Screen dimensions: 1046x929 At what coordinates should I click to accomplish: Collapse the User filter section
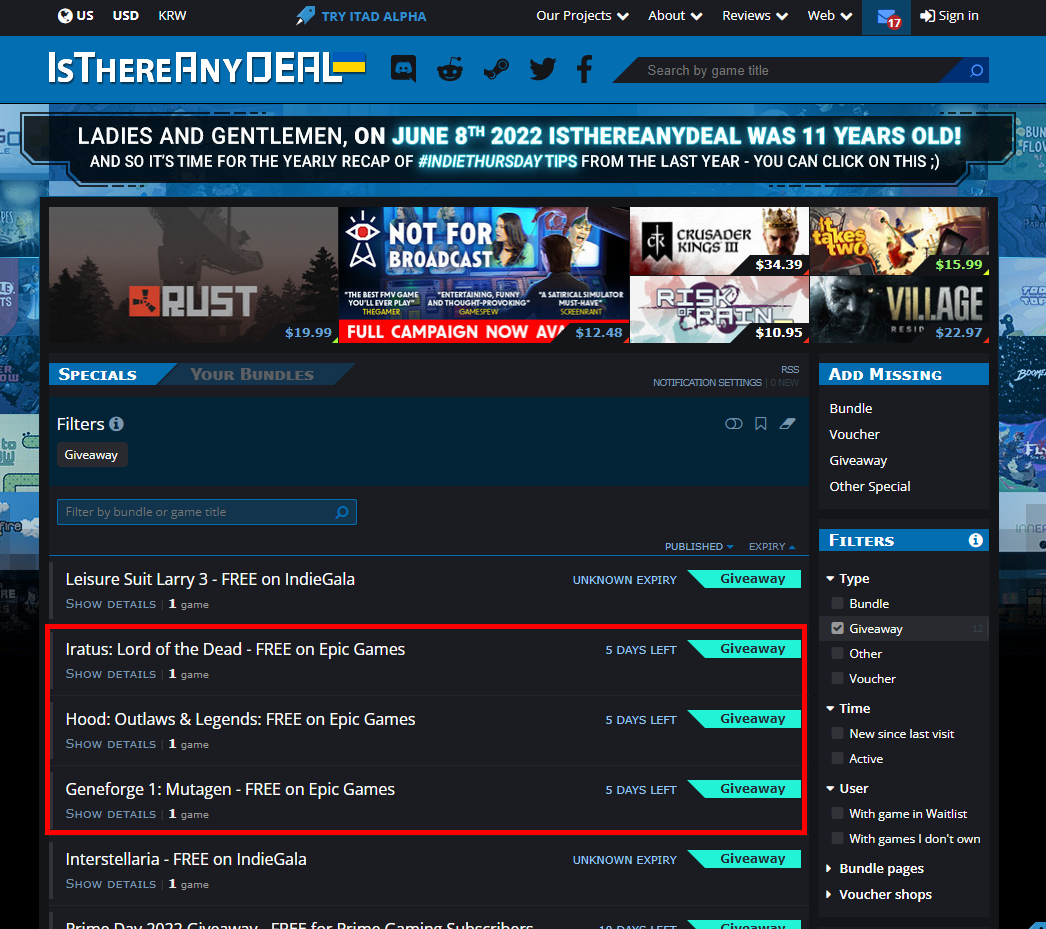point(847,788)
